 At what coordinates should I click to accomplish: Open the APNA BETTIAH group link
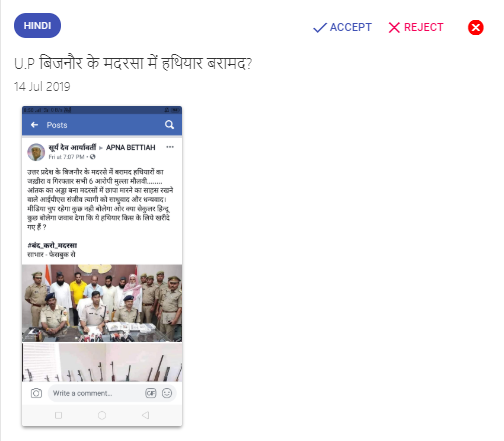pyautogui.click(x=131, y=148)
